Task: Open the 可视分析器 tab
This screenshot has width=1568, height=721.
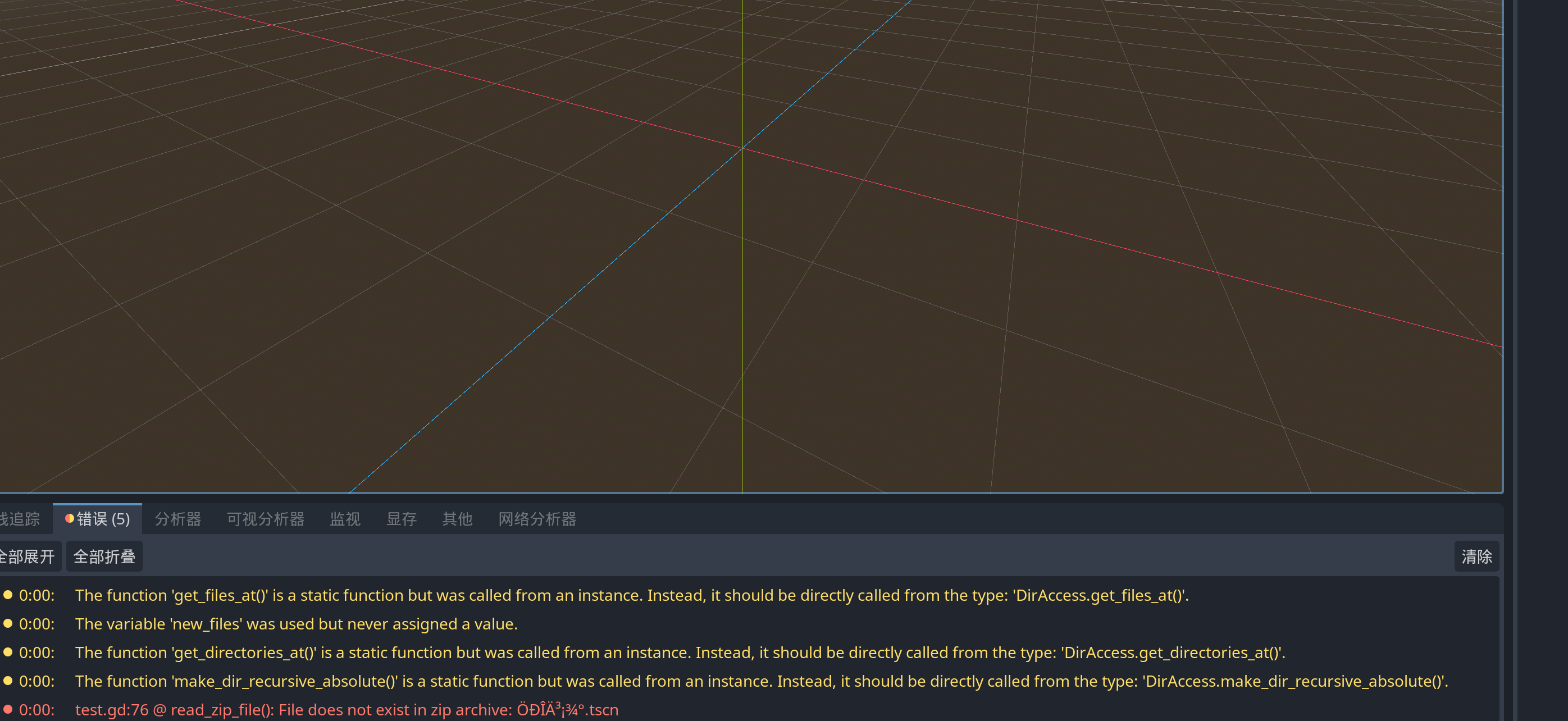Action: [x=266, y=519]
